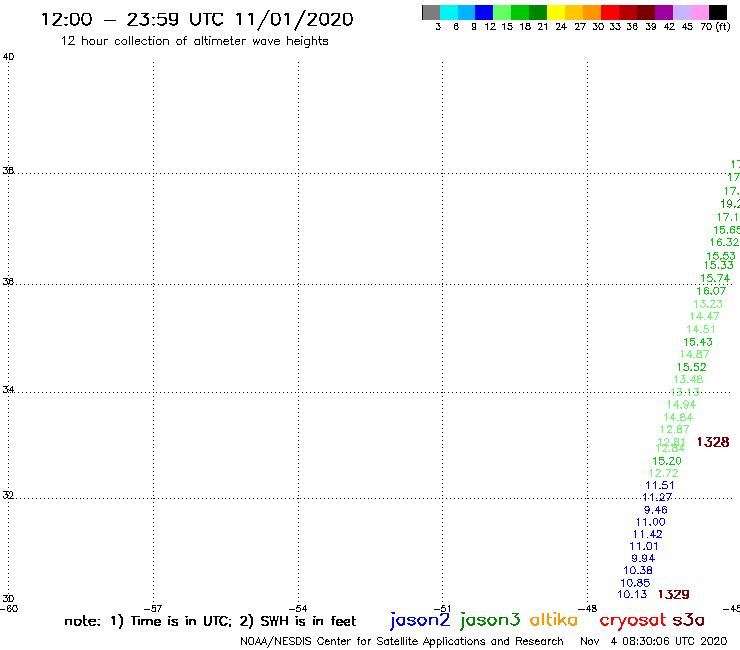Click the 14.87 wave height value
740x650 pixels.
click(x=695, y=354)
